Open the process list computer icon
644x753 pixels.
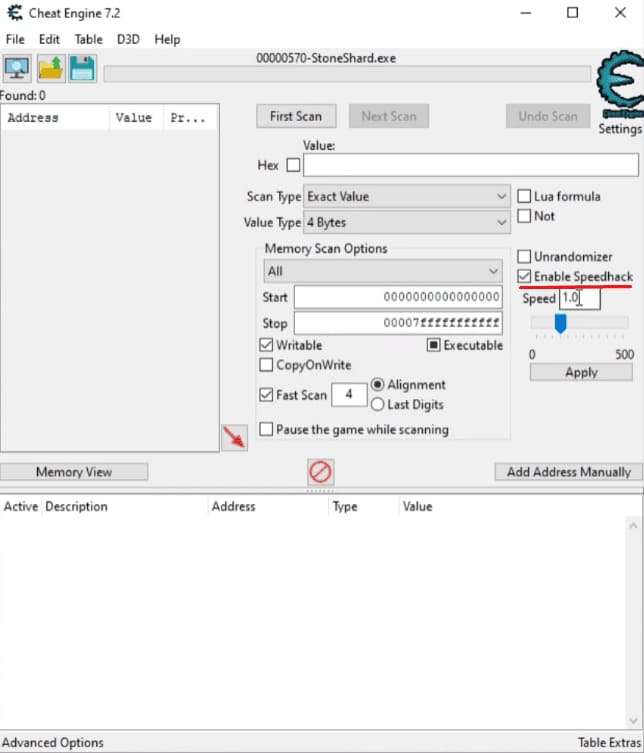(x=17, y=69)
